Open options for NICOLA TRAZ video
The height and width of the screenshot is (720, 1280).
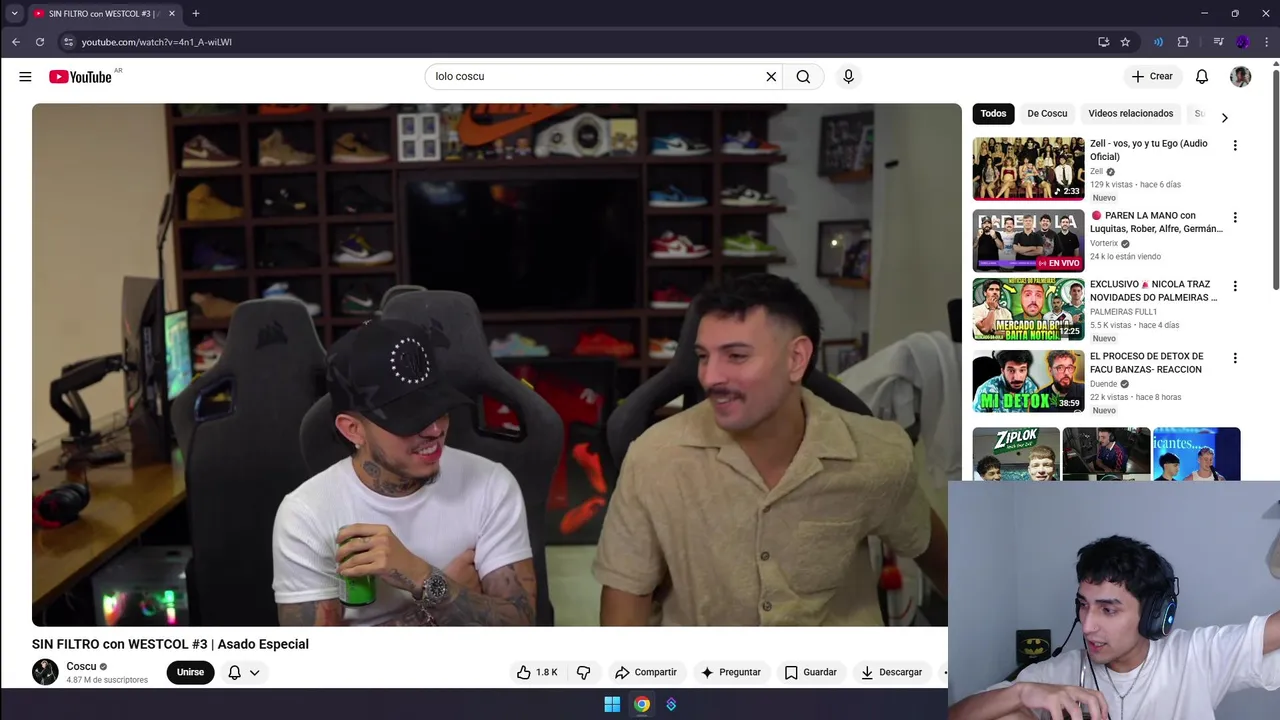(1235, 286)
